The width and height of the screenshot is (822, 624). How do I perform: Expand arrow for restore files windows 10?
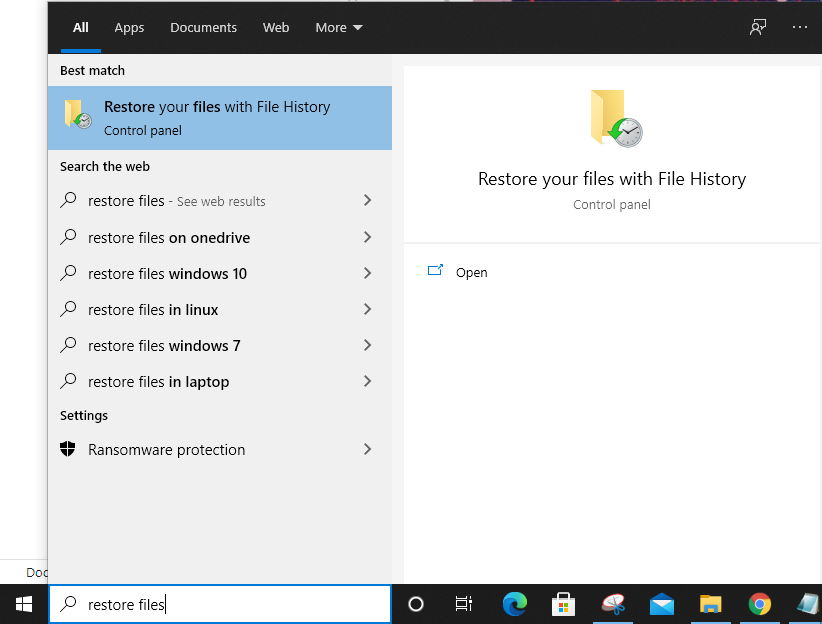367,273
